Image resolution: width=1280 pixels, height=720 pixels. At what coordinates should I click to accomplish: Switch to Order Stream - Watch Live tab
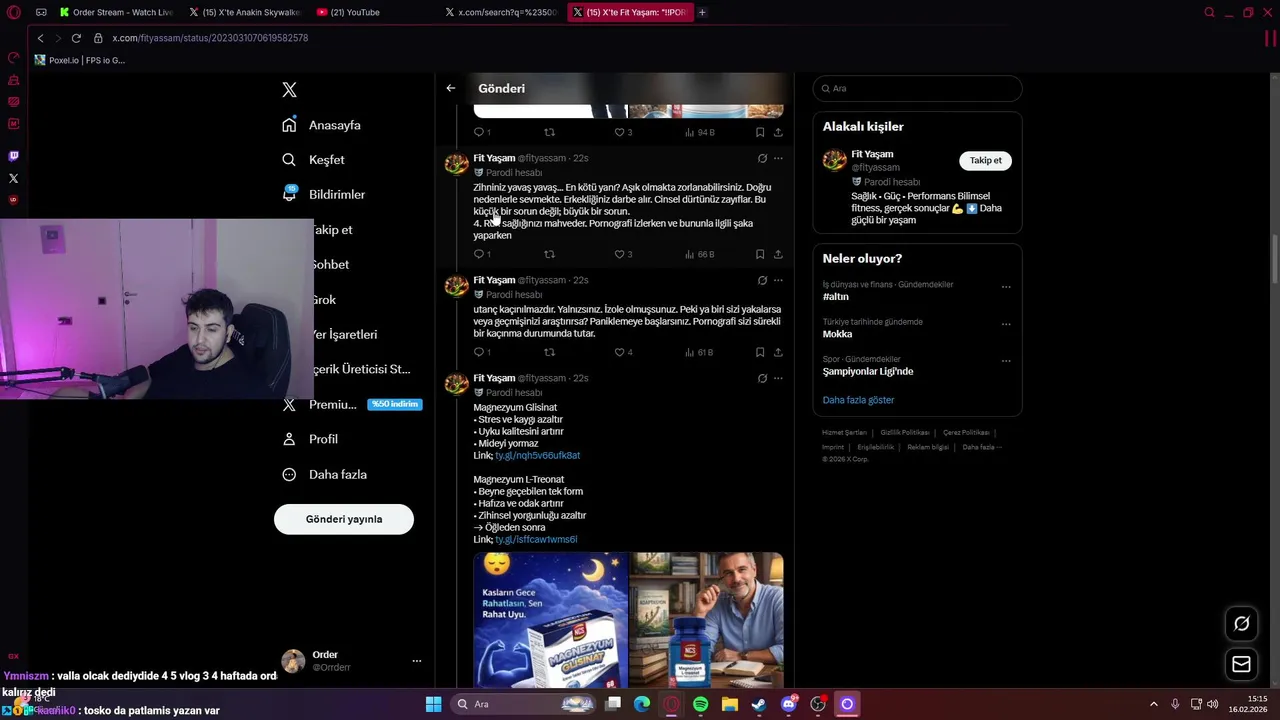(116, 12)
